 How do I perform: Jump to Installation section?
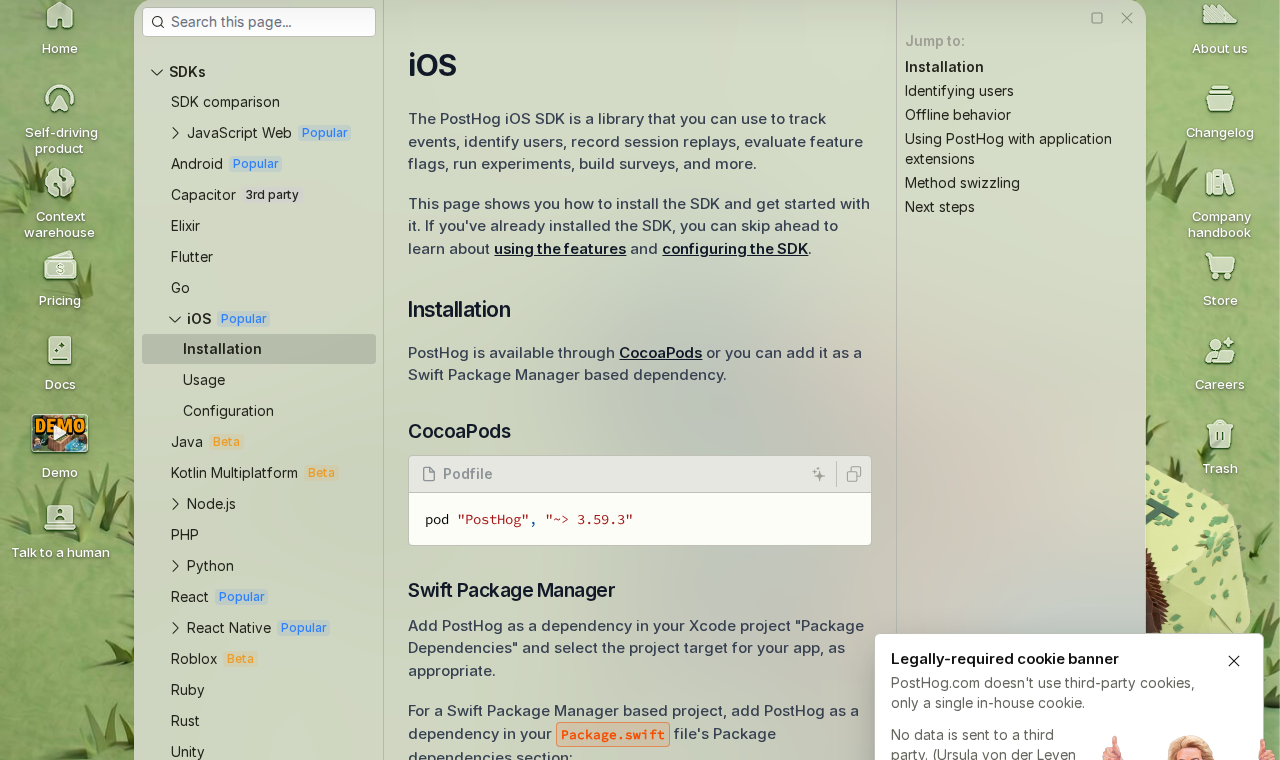coord(944,67)
